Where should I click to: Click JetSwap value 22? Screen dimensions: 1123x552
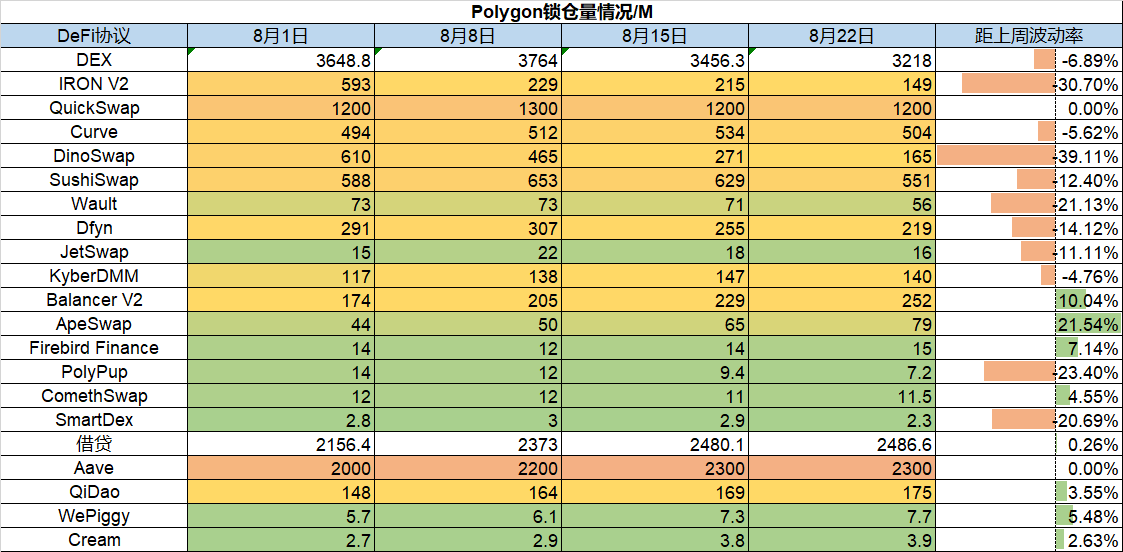[468, 252]
